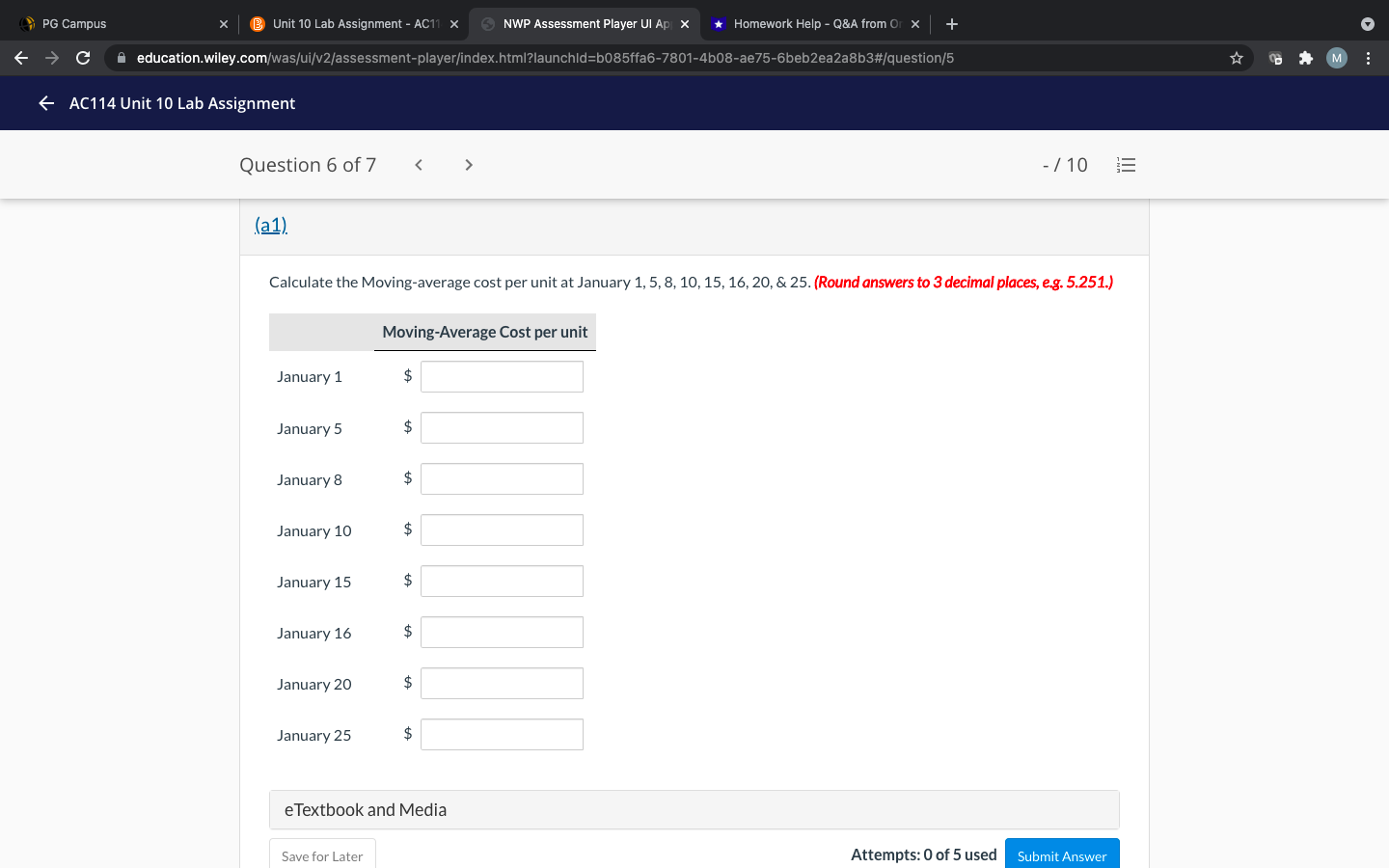Open the numbered question list icon
1389x868 pixels.
point(1126,164)
